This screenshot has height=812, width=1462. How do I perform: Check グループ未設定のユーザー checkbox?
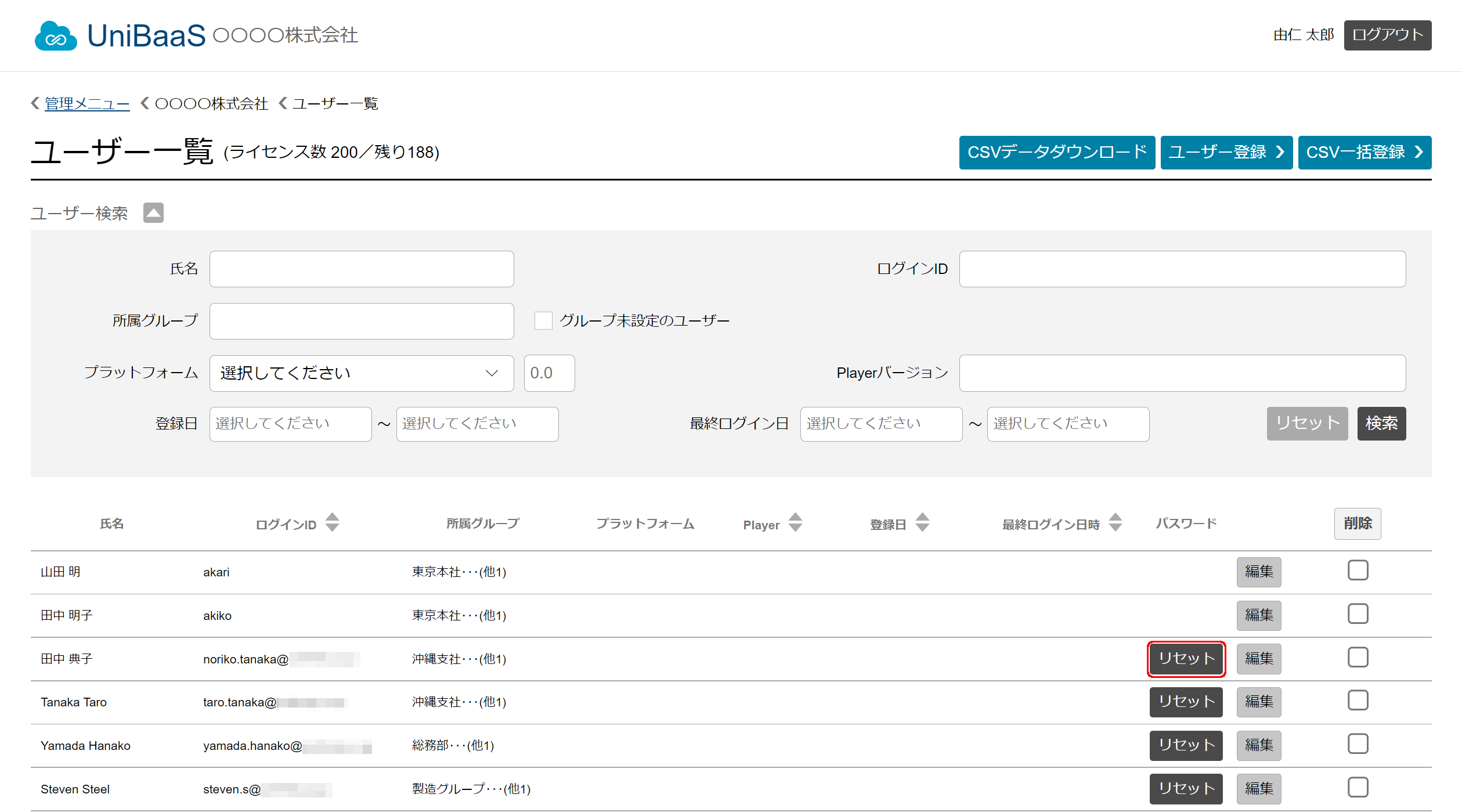tap(543, 321)
